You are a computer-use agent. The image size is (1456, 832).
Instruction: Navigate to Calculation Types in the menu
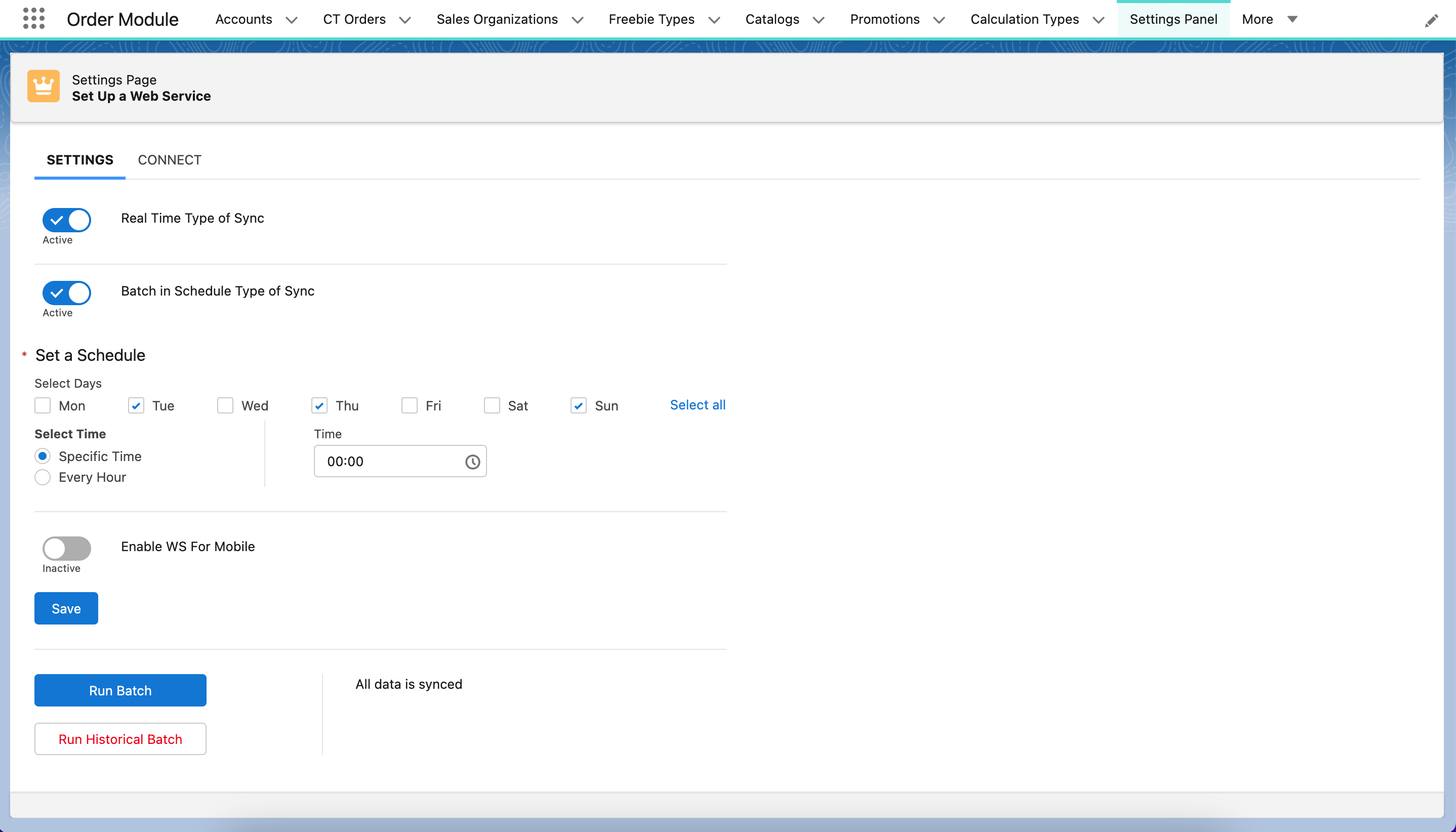click(x=1024, y=19)
